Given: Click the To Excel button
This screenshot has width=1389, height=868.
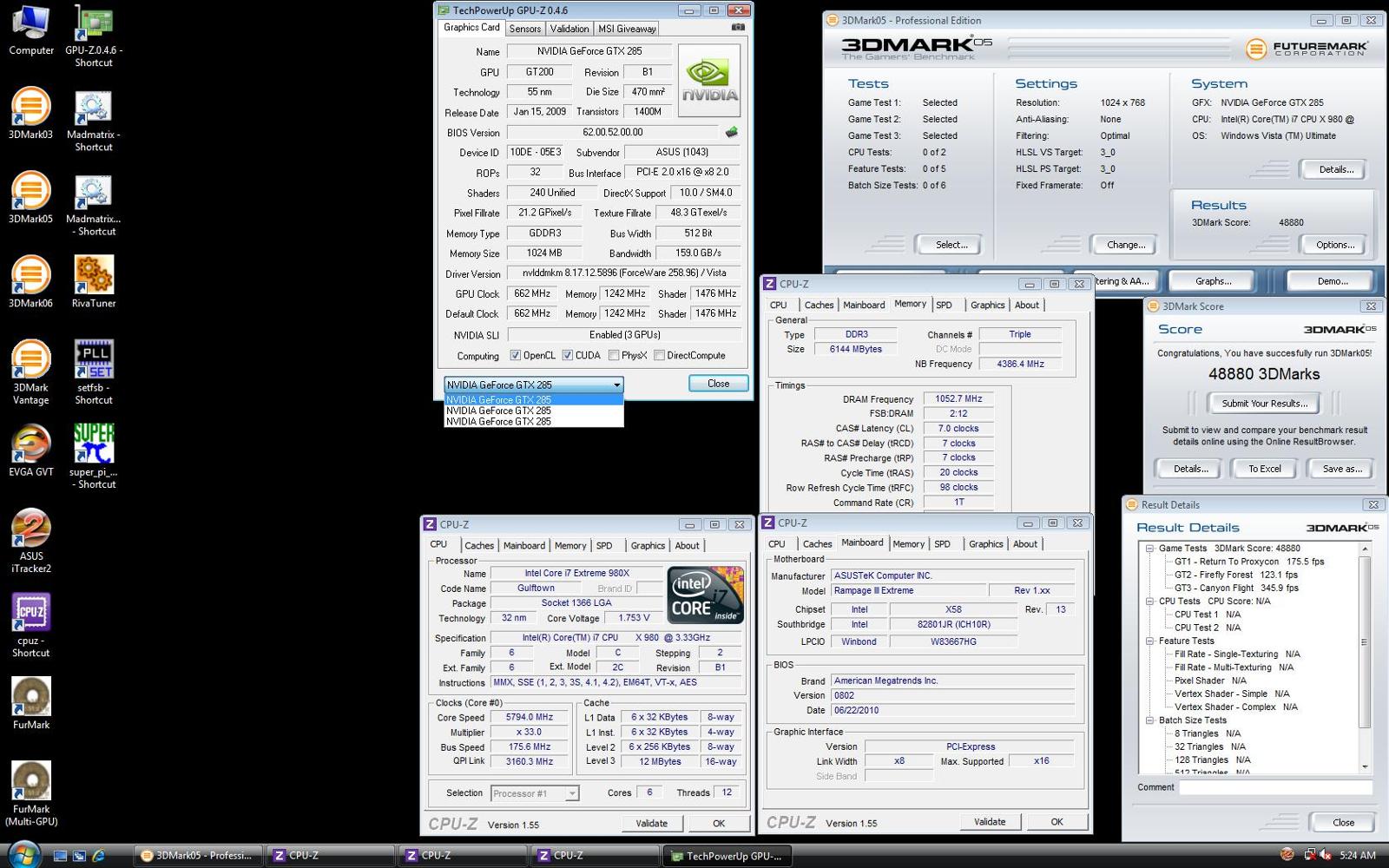Looking at the screenshot, I should pyautogui.click(x=1265, y=469).
